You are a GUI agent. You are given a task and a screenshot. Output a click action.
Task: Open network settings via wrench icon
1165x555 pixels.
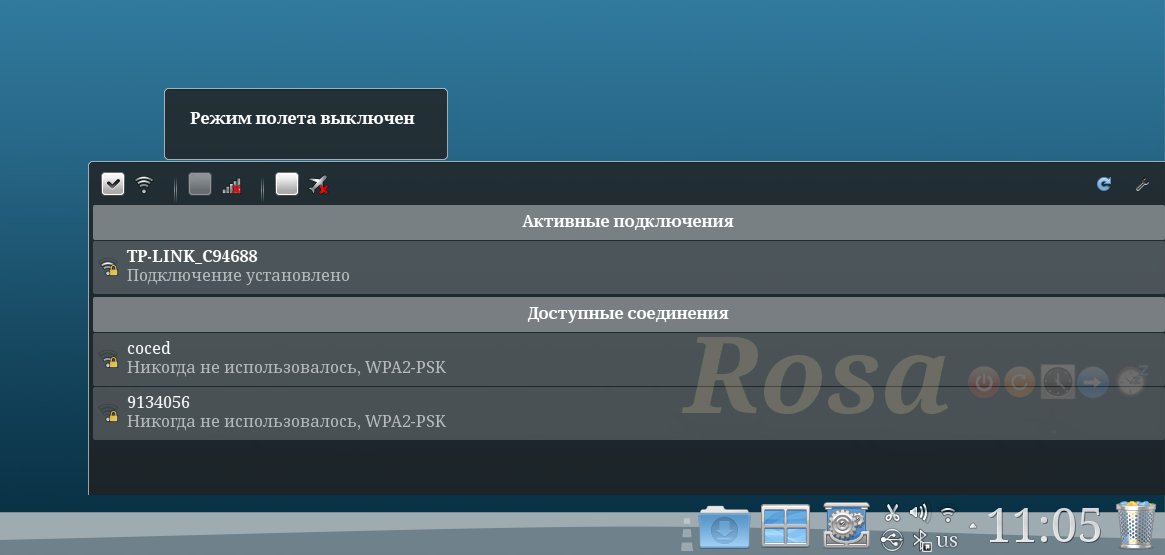pos(1143,184)
